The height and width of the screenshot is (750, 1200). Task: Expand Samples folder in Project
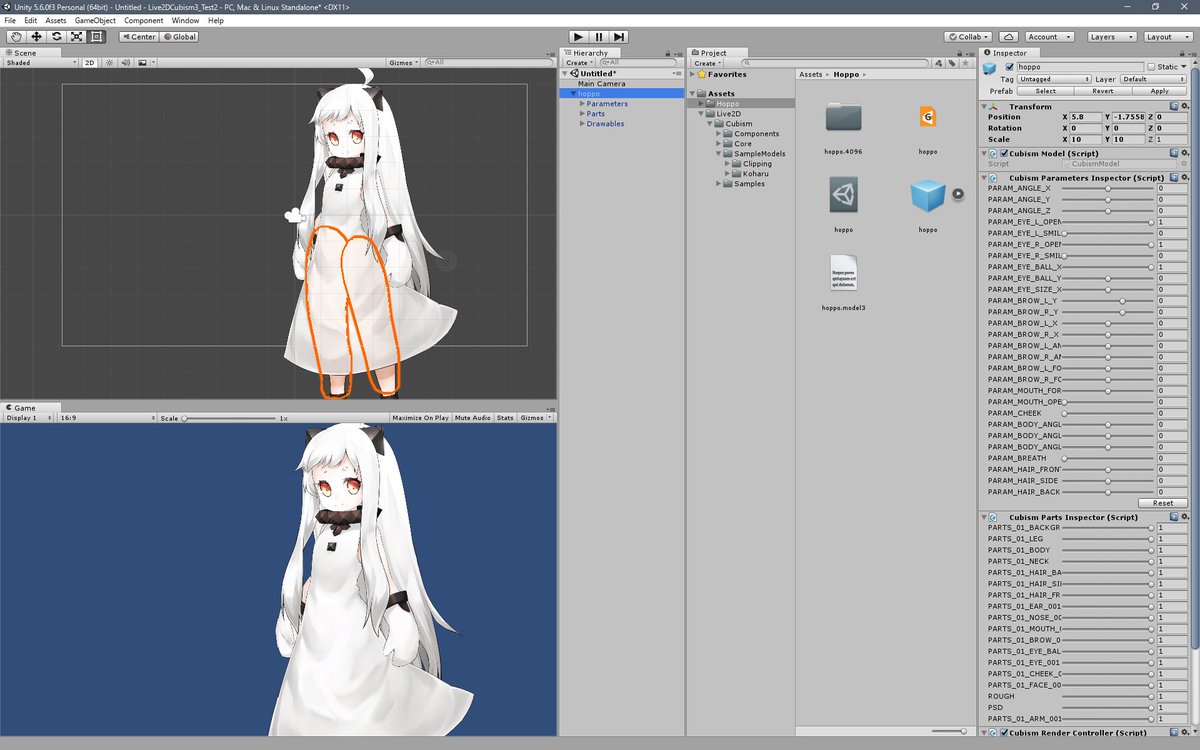point(719,184)
